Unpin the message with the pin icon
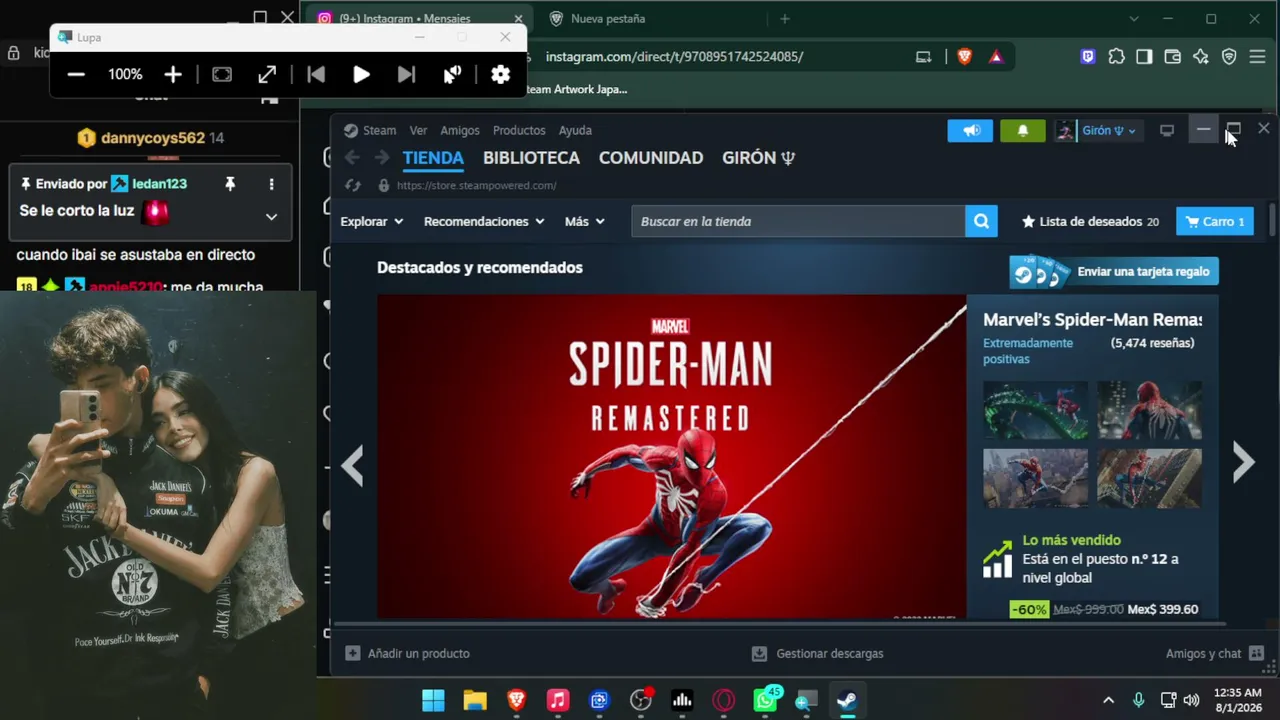 (230, 184)
